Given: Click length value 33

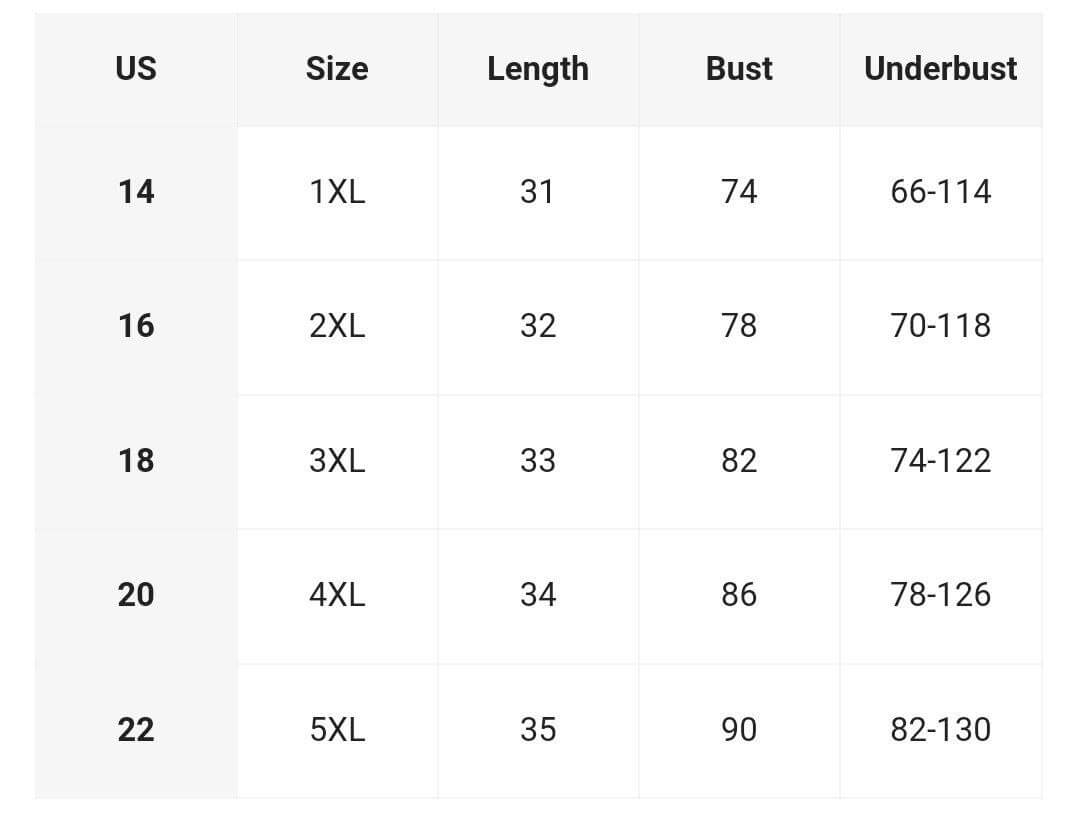Looking at the screenshot, I should pos(538,460).
